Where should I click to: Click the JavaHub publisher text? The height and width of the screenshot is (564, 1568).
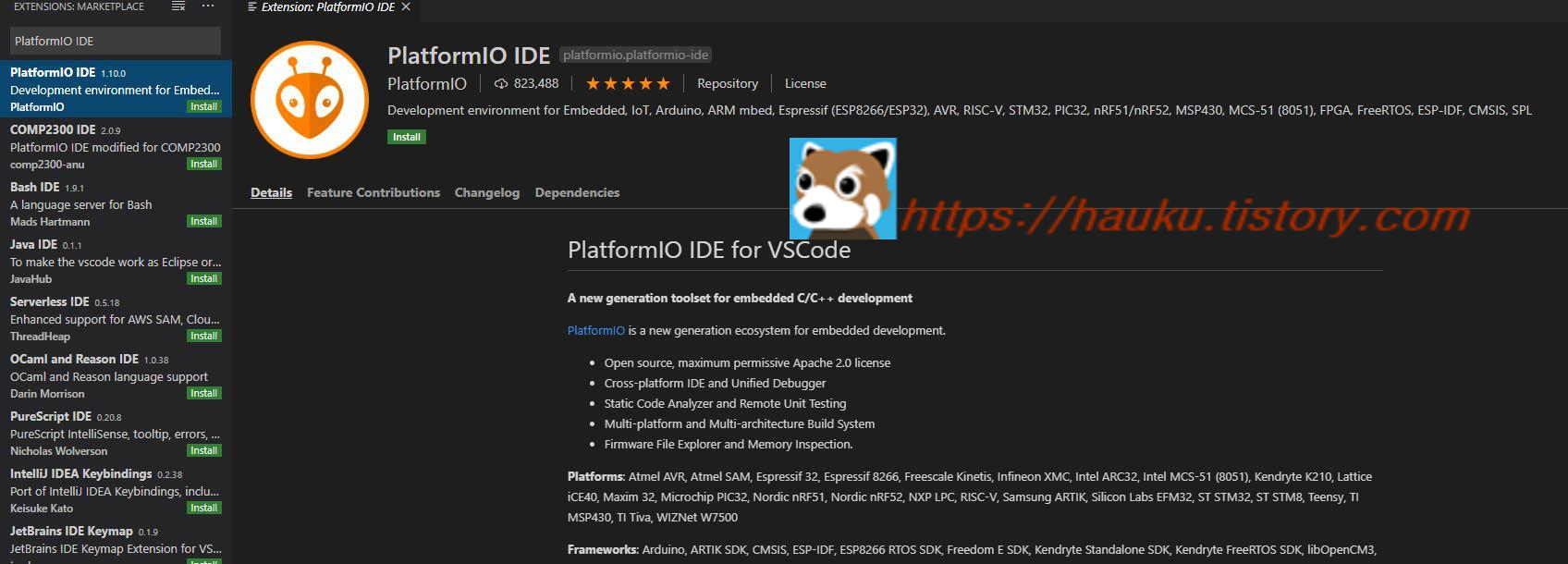tap(31, 279)
